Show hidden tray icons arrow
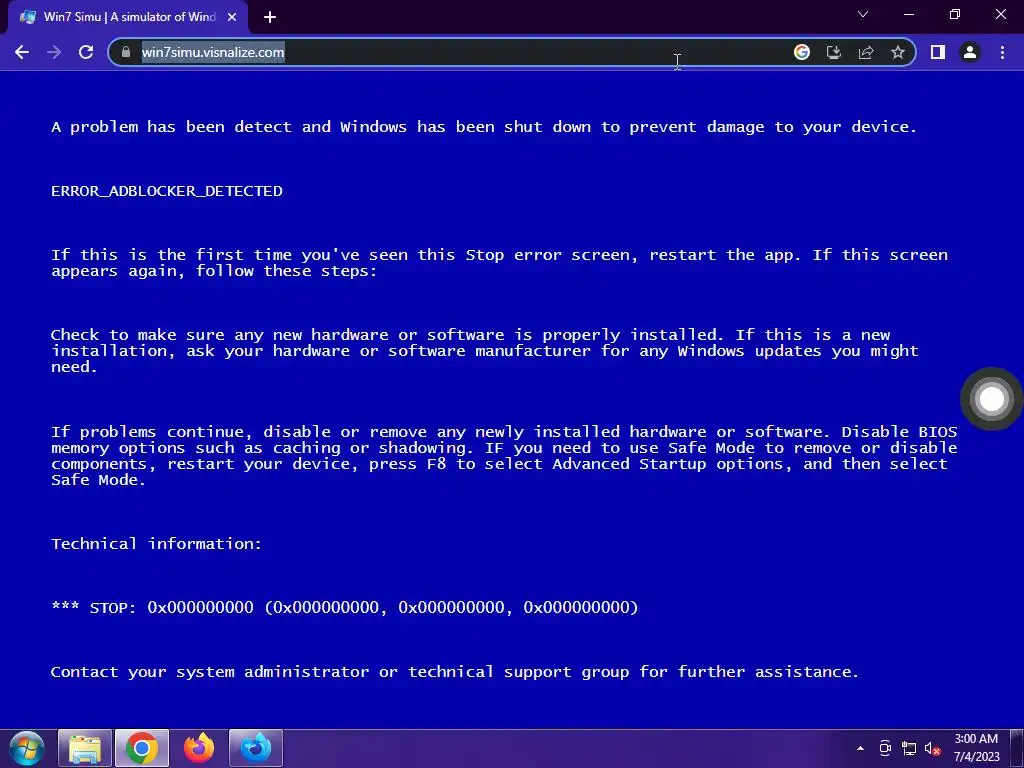Viewport: 1024px width, 768px height. point(860,748)
